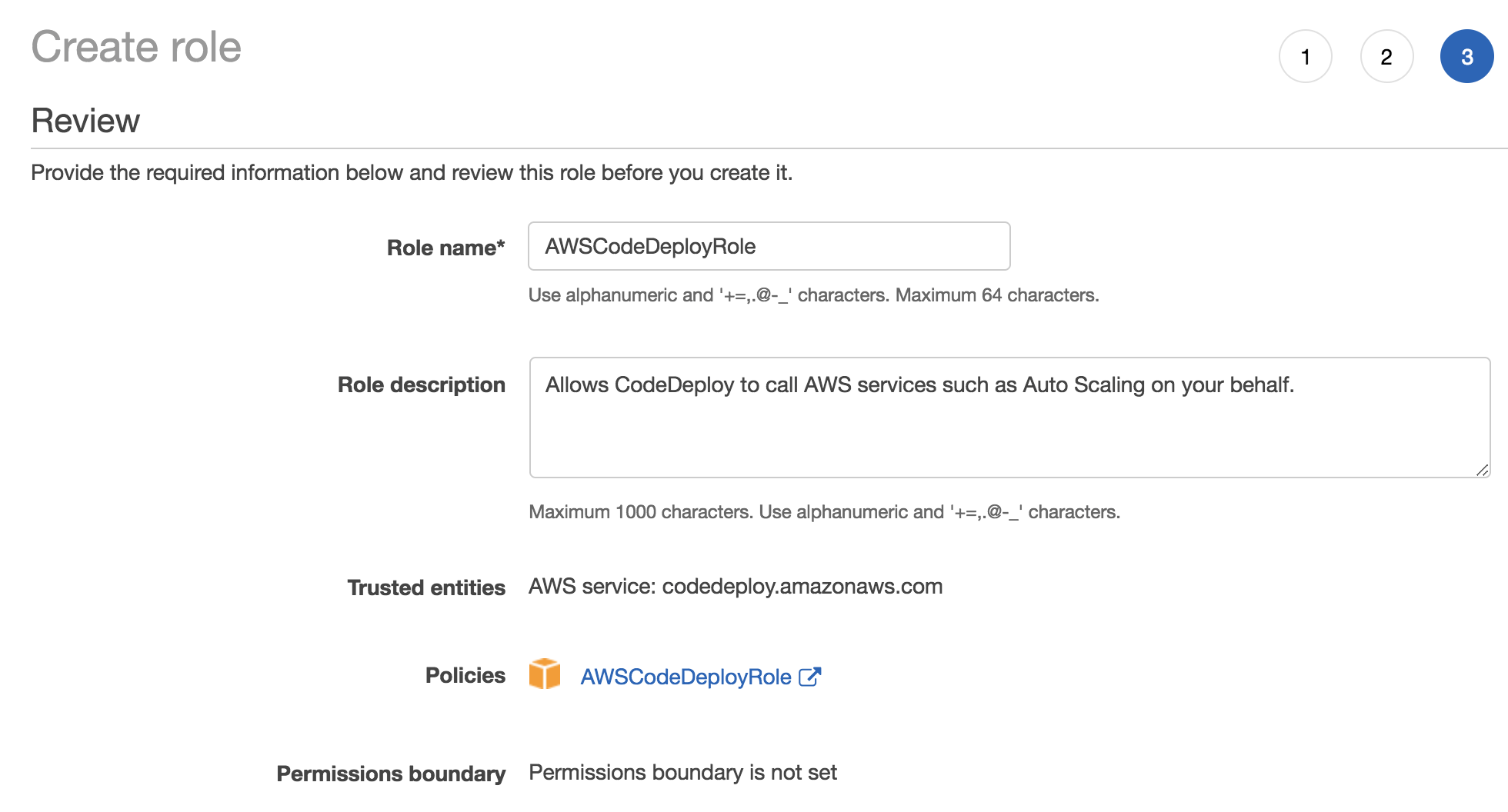
Task: Click the "Role name*" field label
Action: (x=445, y=248)
